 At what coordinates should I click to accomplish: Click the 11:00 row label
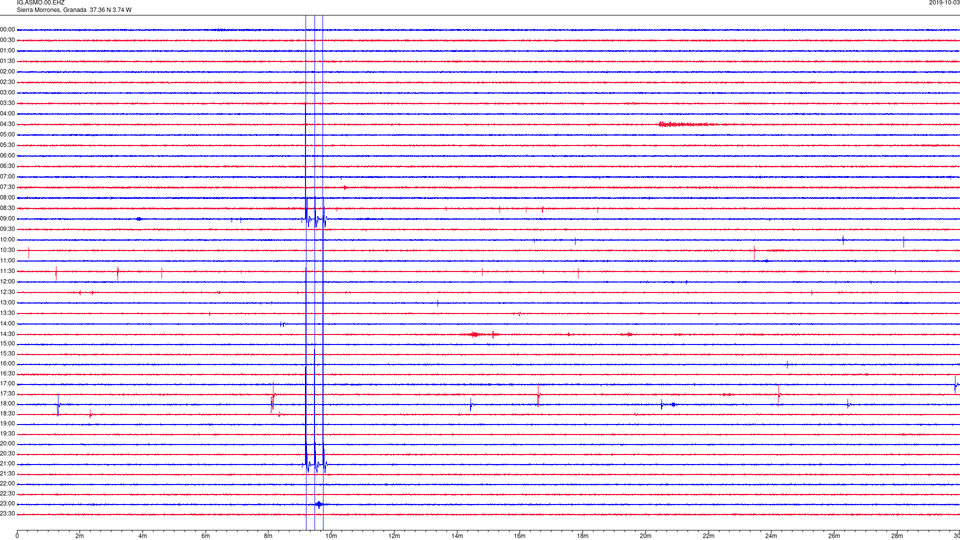[8, 261]
